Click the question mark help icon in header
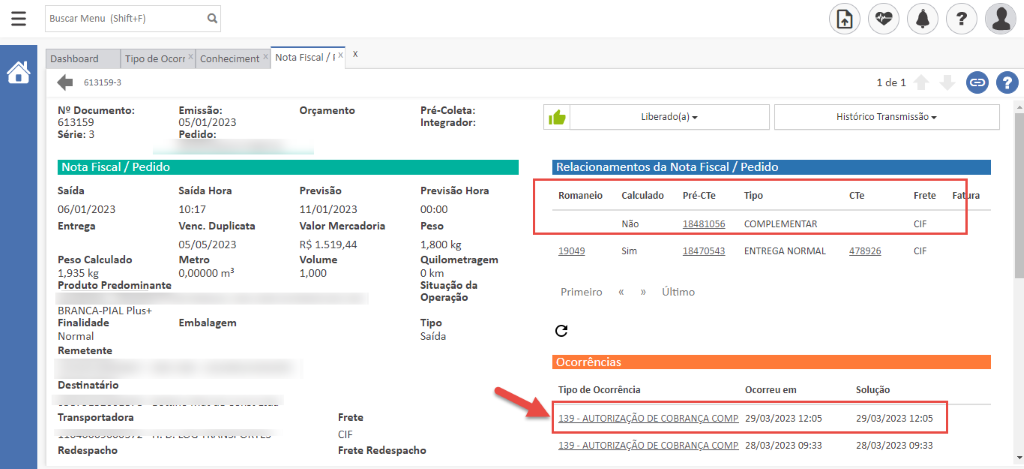This screenshot has height=469, width=1024. pyautogui.click(x=961, y=18)
